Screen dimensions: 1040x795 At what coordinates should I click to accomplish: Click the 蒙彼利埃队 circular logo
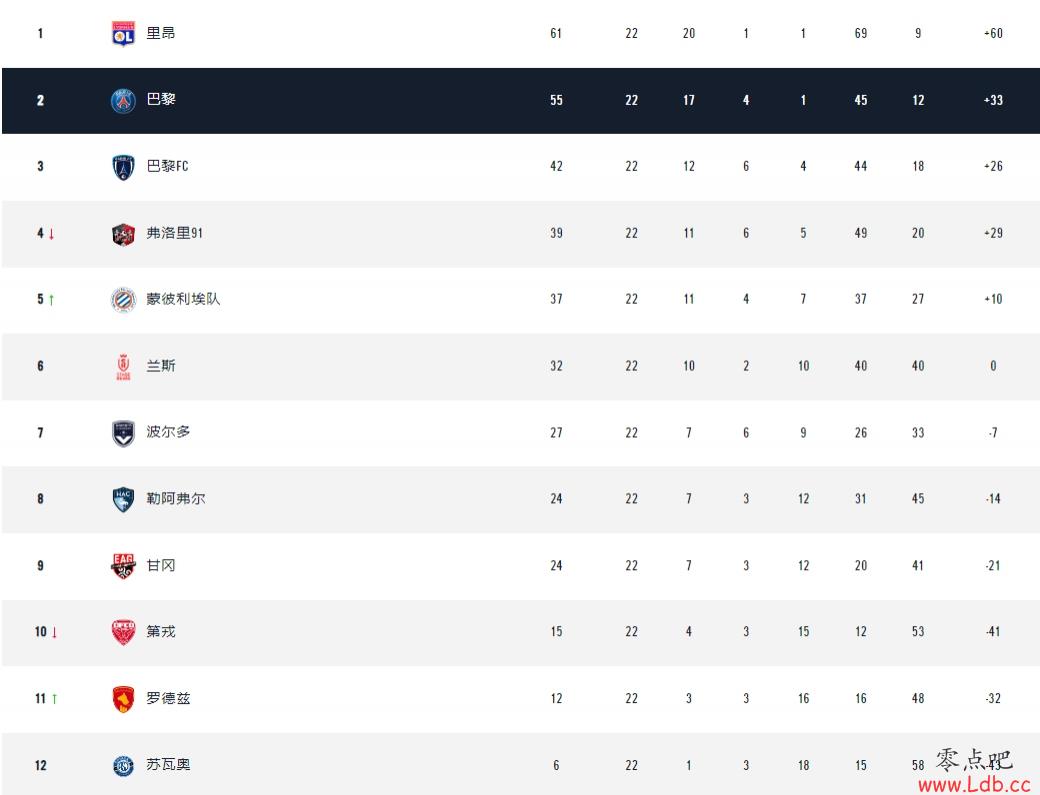(123, 300)
